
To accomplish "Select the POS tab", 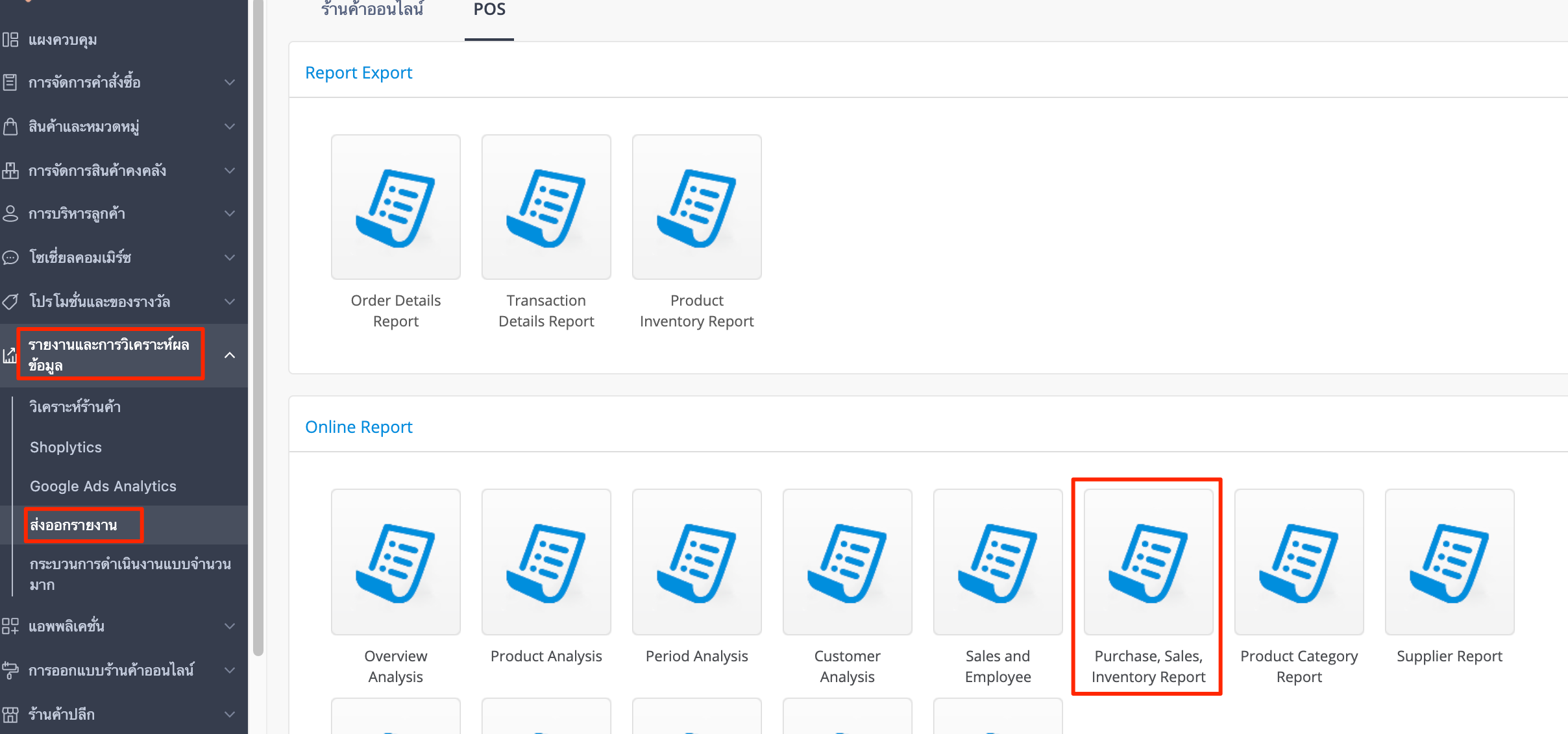I will coord(489,10).
